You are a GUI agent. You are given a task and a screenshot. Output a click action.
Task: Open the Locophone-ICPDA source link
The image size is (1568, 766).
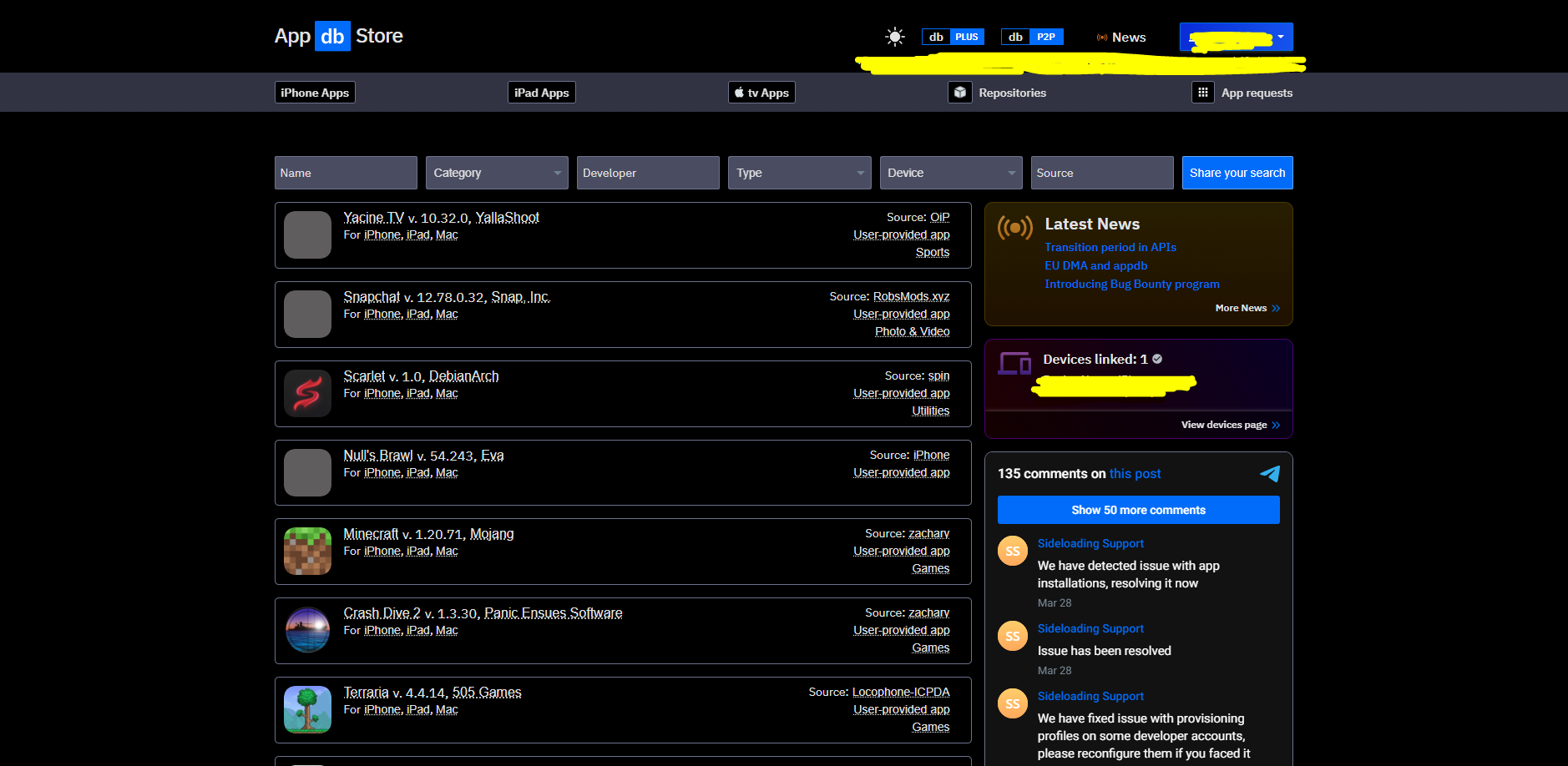point(901,692)
